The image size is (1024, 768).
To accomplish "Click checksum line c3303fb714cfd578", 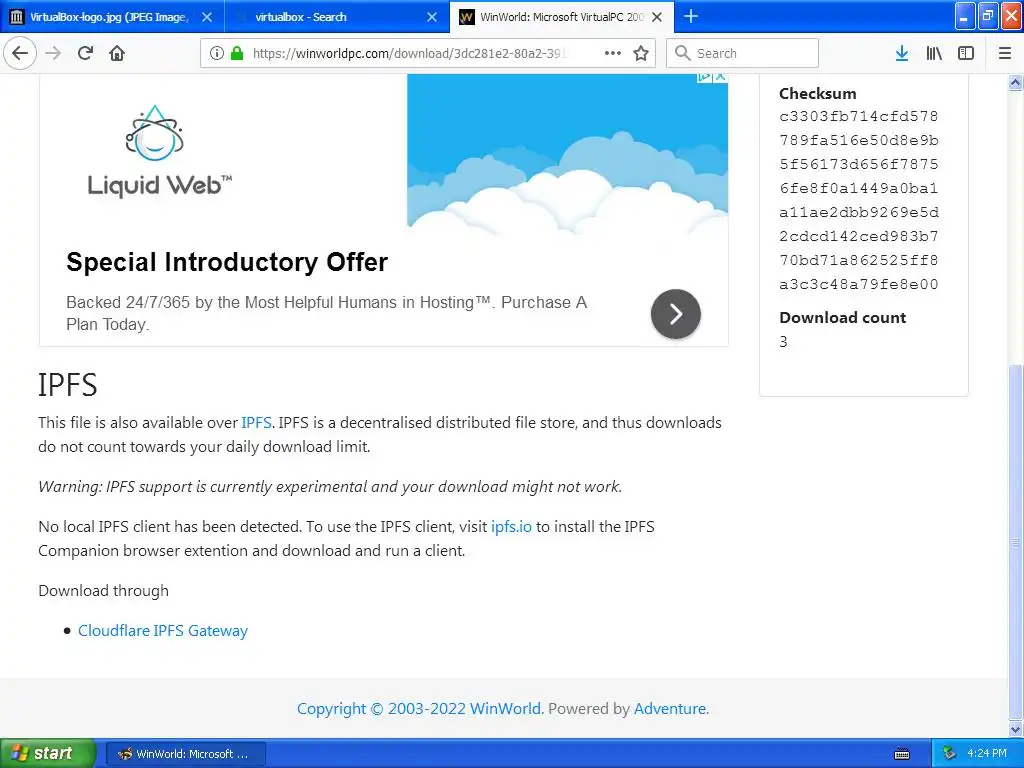I will pyautogui.click(x=859, y=116).
